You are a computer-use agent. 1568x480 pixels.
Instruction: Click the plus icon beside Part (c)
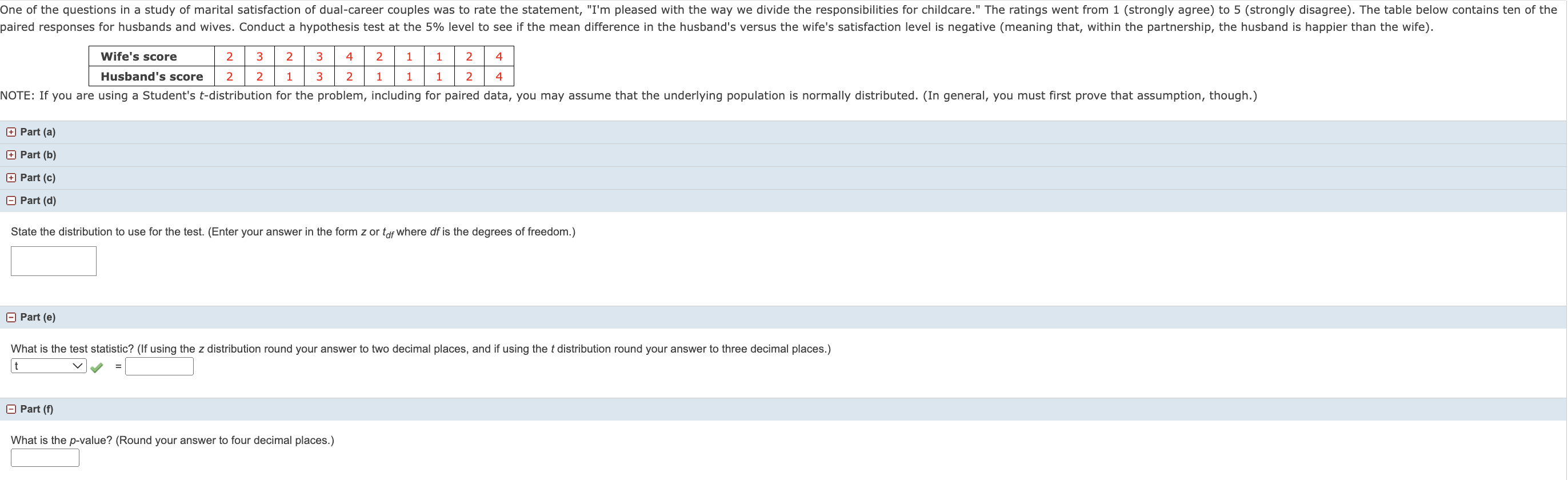coord(10,177)
